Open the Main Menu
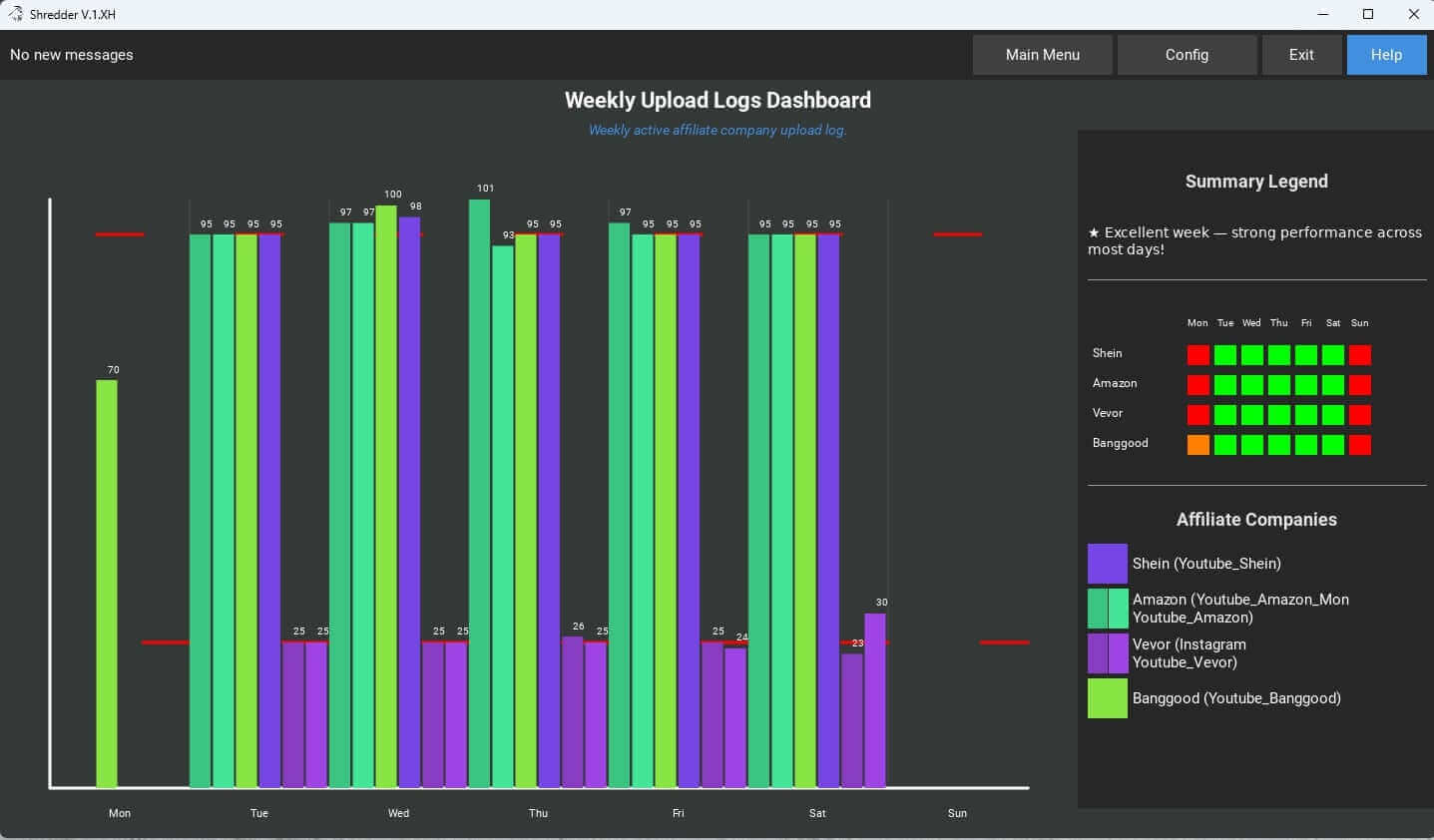Viewport: 1434px width, 840px height. click(x=1042, y=55)
